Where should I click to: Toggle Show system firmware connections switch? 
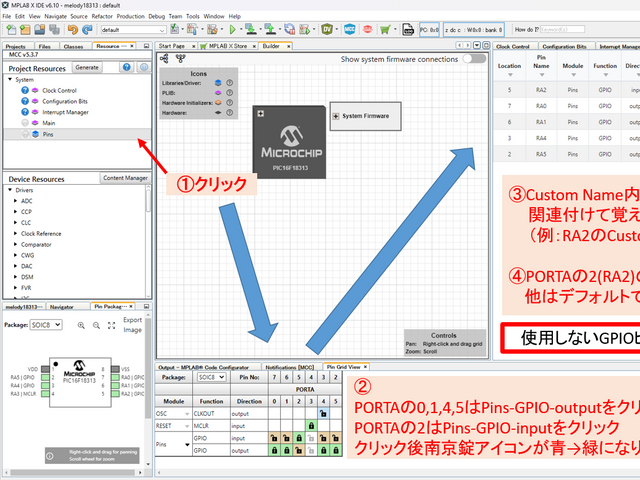tap(474, 59)
